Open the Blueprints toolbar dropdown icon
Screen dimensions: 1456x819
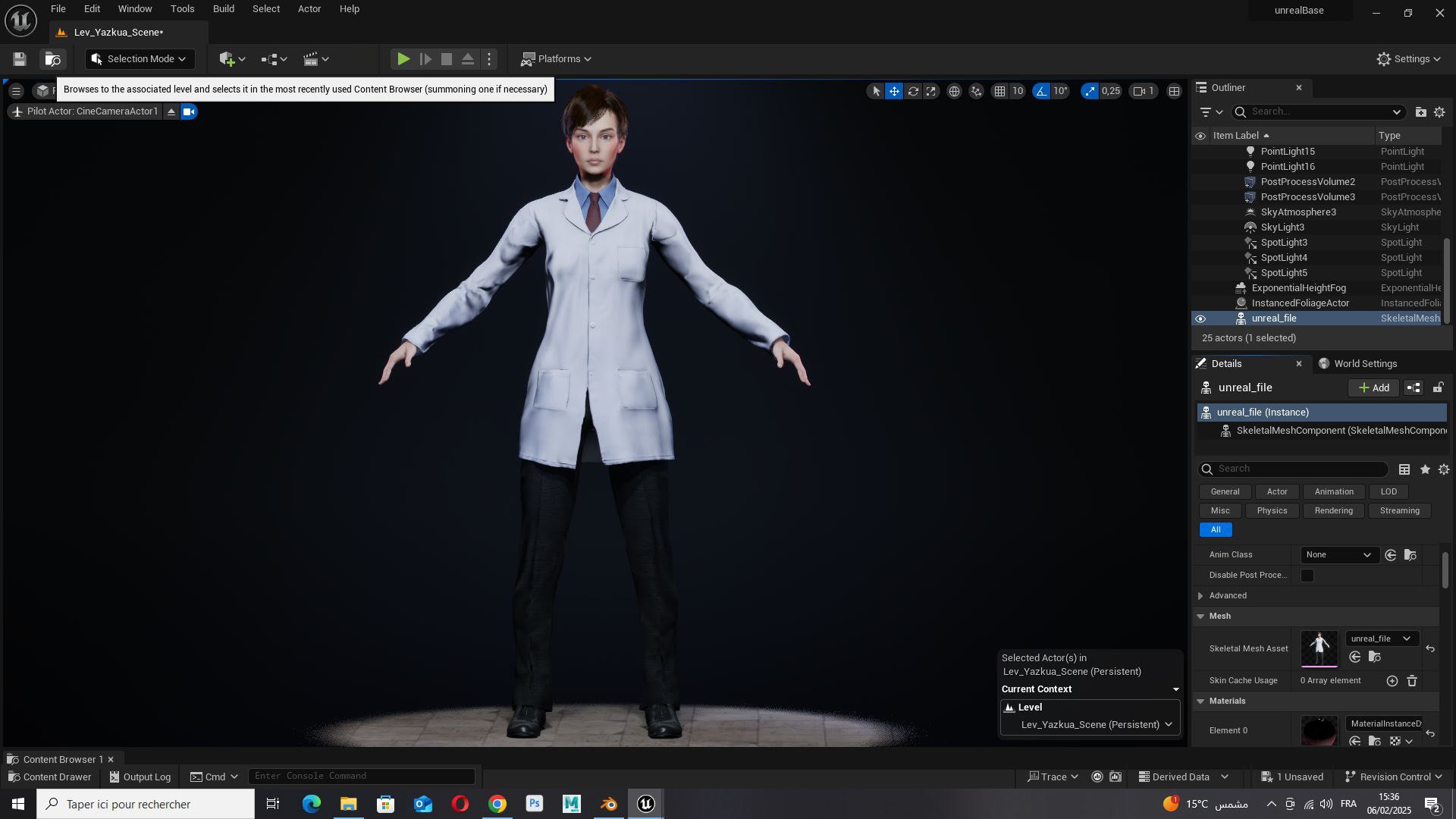pos(274,59)
